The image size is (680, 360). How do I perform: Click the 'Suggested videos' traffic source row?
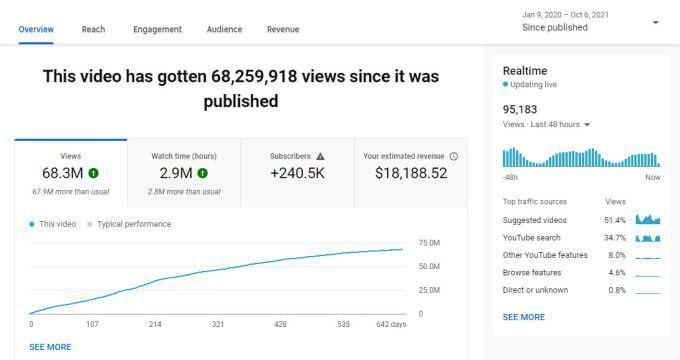(581, 220)
